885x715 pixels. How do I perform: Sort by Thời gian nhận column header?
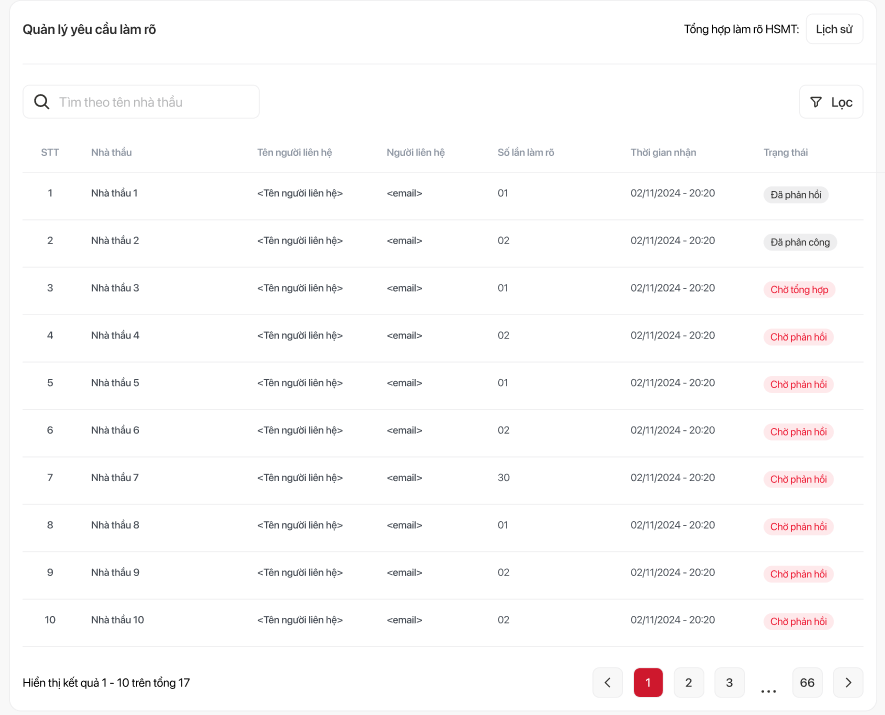click(663, 152)
